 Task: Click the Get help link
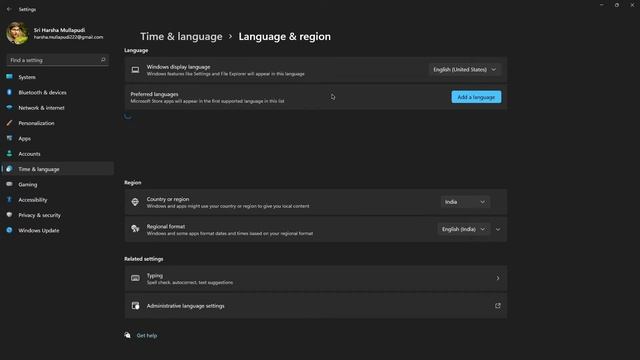click(x=147, y=336)
